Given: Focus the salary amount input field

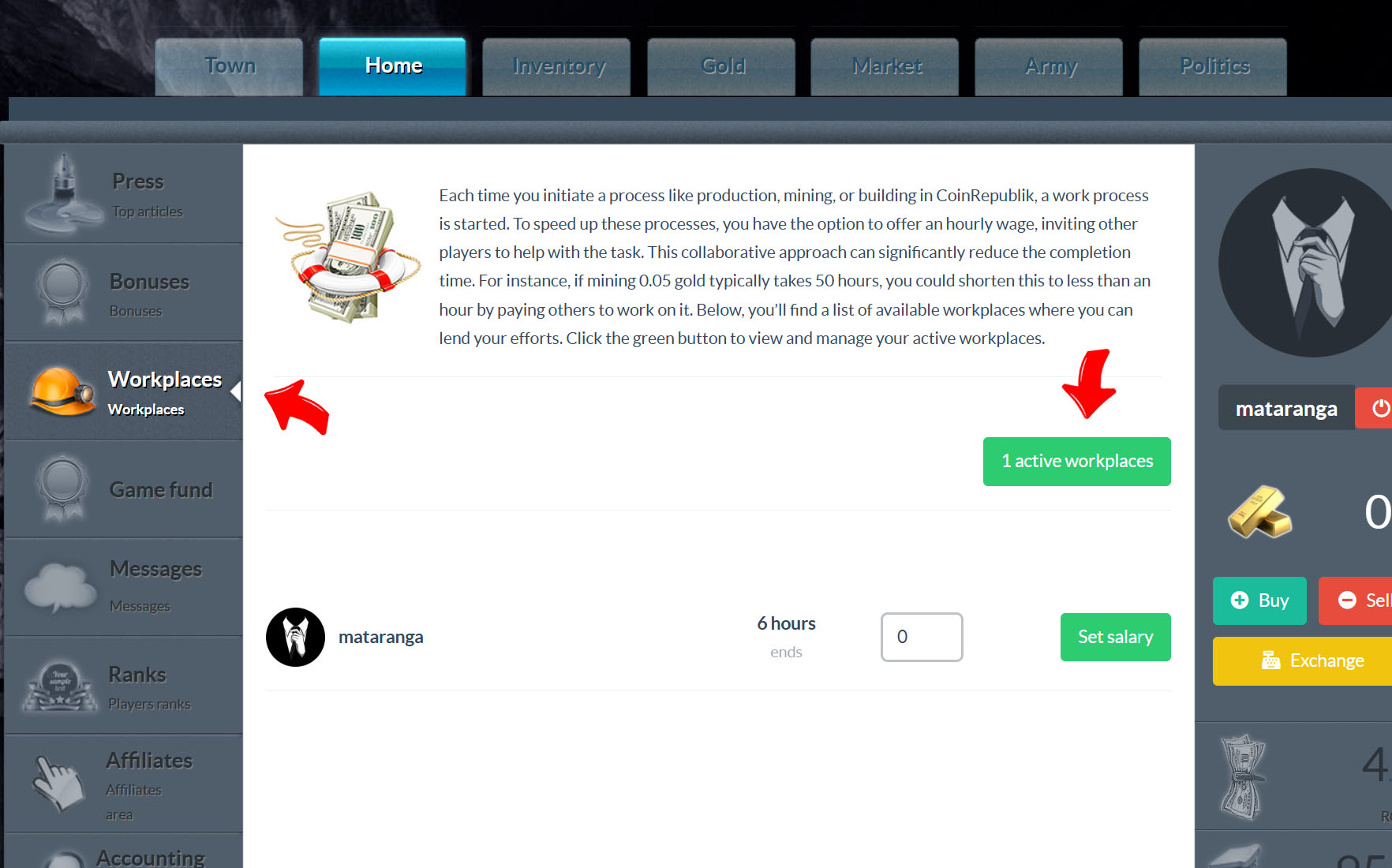Looking at the screenshot, I should point(922,637).
